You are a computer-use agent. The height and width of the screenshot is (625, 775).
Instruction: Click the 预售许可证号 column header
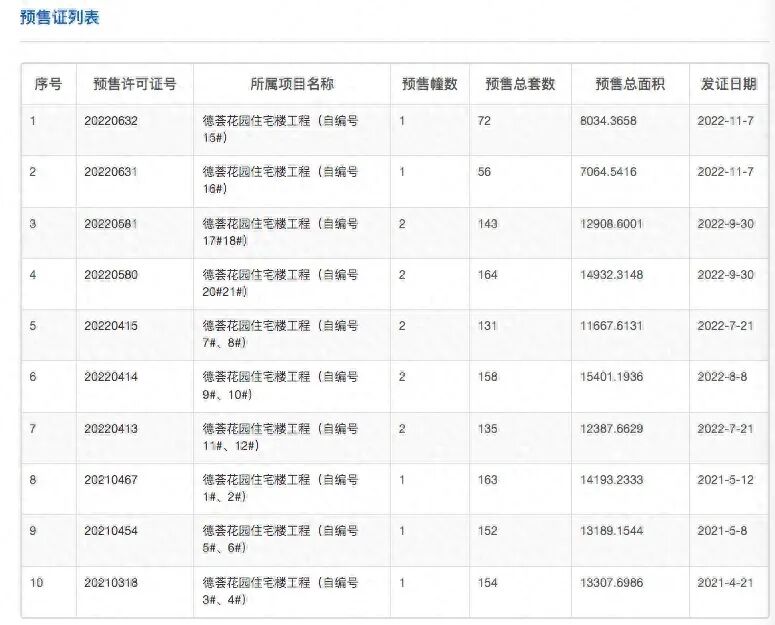[x=135, y=84]
